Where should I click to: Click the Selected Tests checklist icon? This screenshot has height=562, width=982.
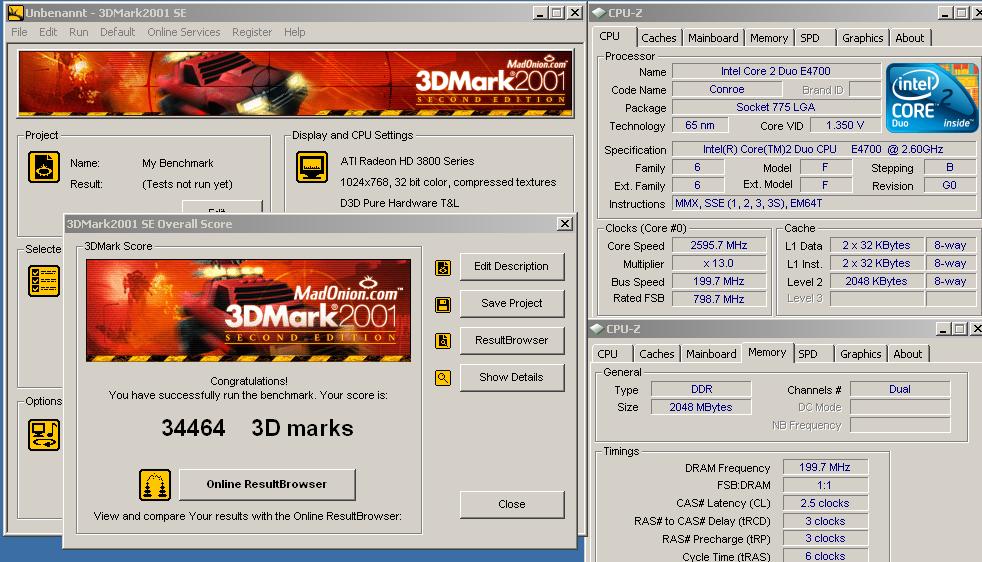click(44, 281)
